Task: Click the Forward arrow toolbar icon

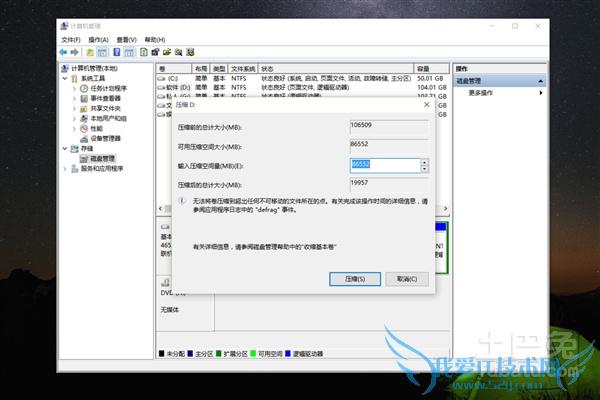Action: 75,52
